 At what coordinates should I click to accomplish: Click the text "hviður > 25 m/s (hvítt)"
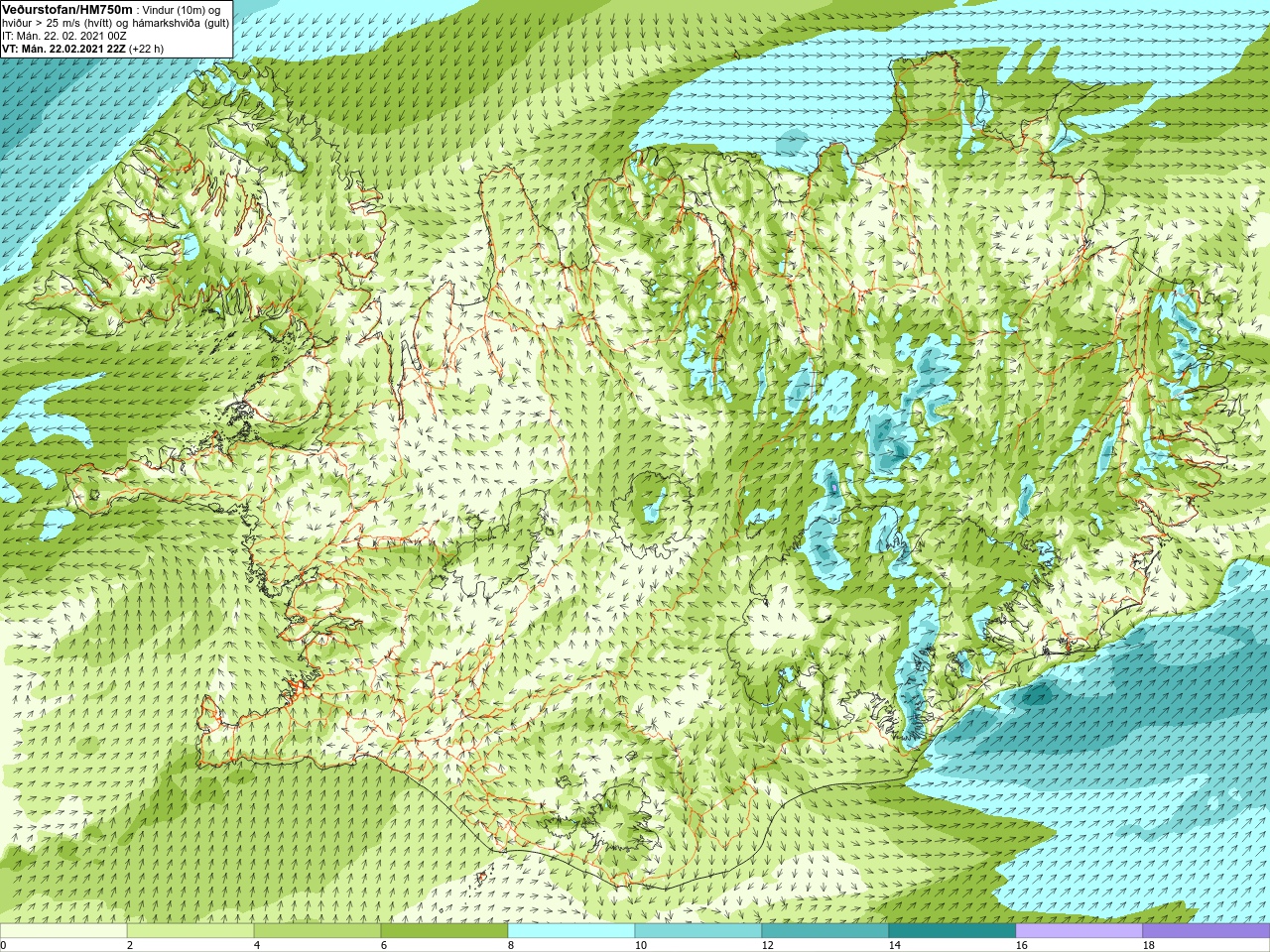tap(58, 23)
